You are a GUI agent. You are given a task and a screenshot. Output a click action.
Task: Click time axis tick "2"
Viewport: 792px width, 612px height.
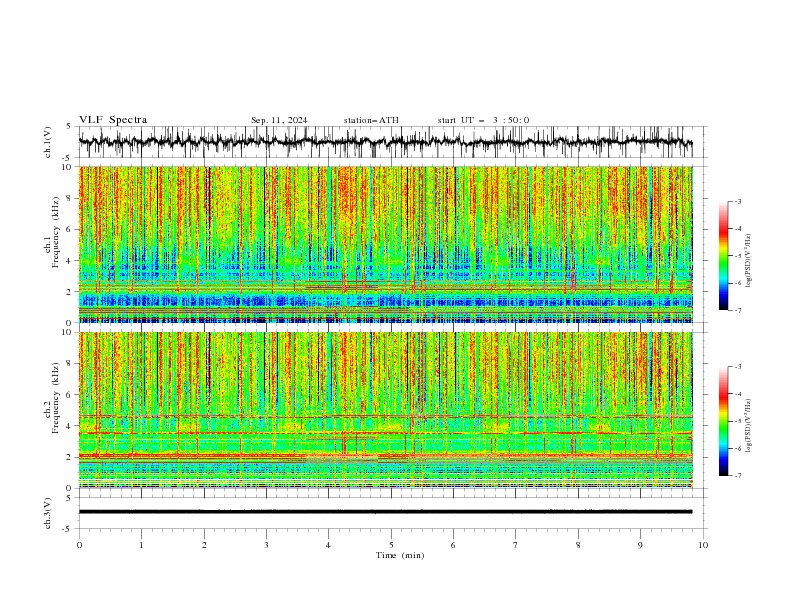[x=204, y=545]
